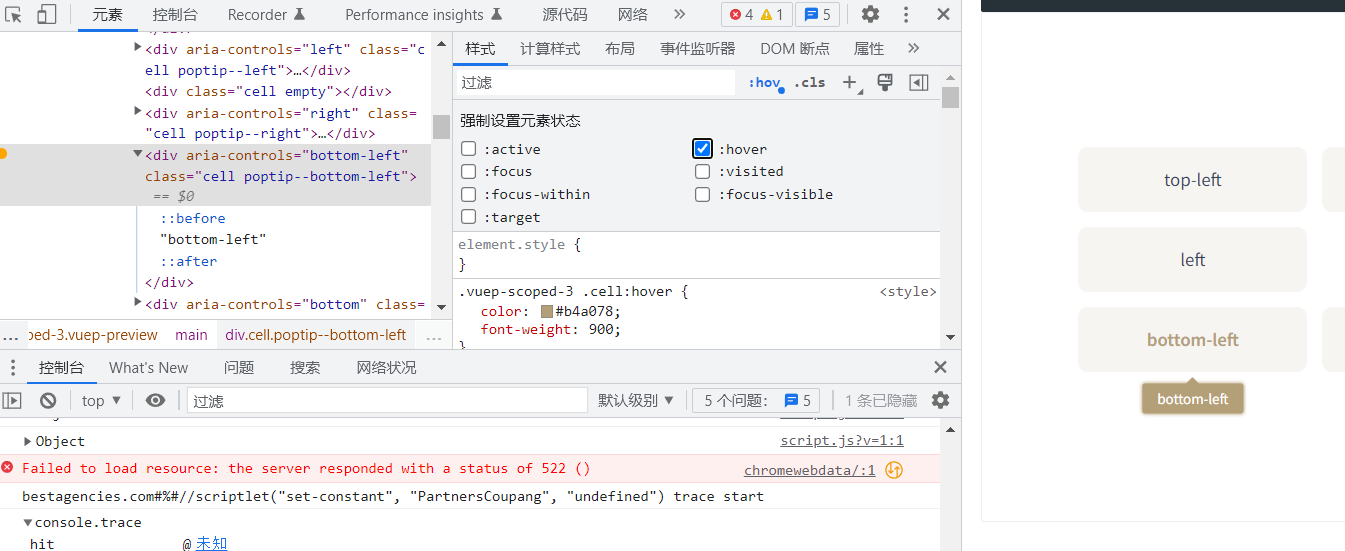
Task: Toggle the rendering emulation paintbrush icon
Action: click(884, 82)
